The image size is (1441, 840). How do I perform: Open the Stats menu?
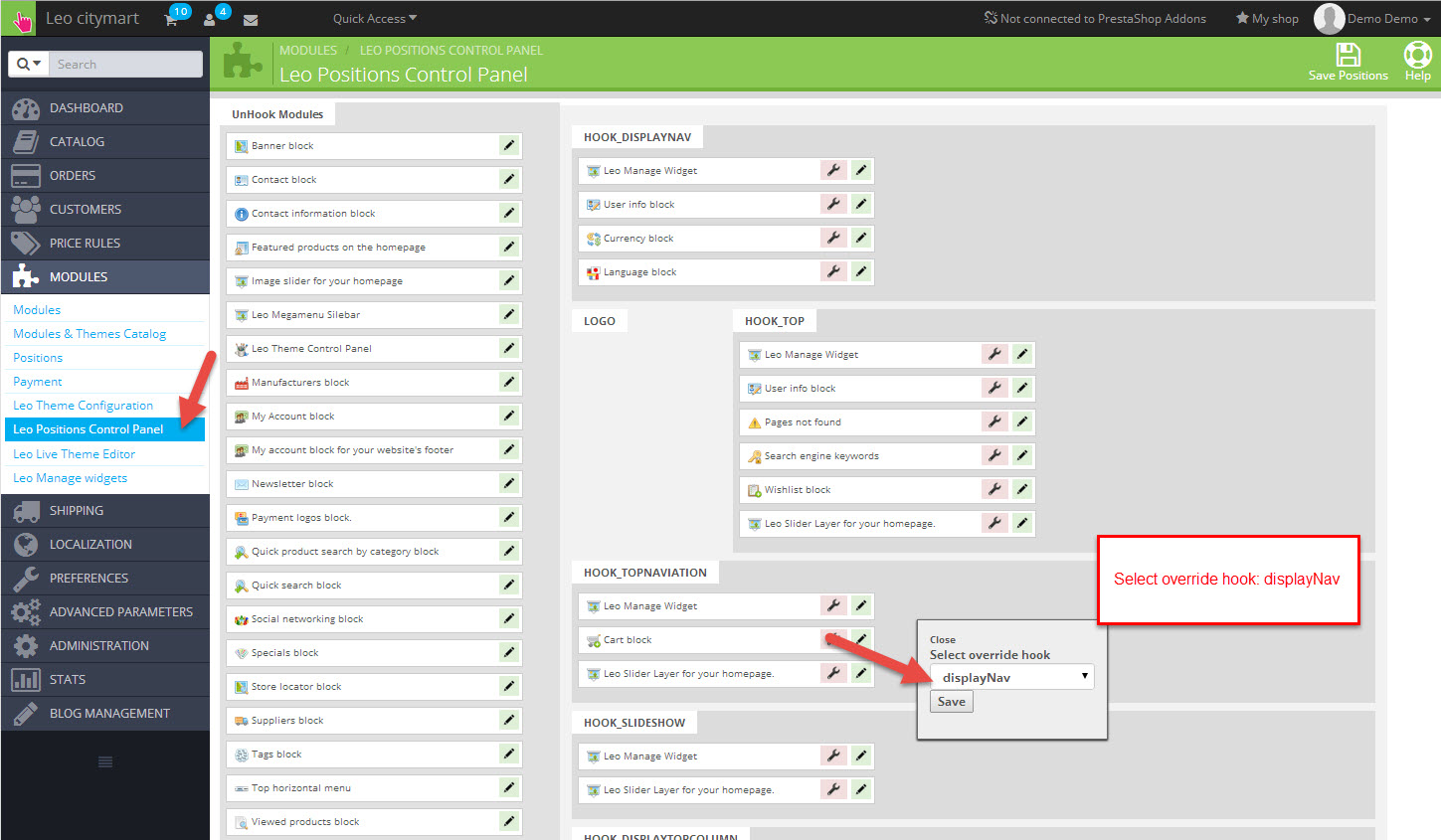[105, 680]
